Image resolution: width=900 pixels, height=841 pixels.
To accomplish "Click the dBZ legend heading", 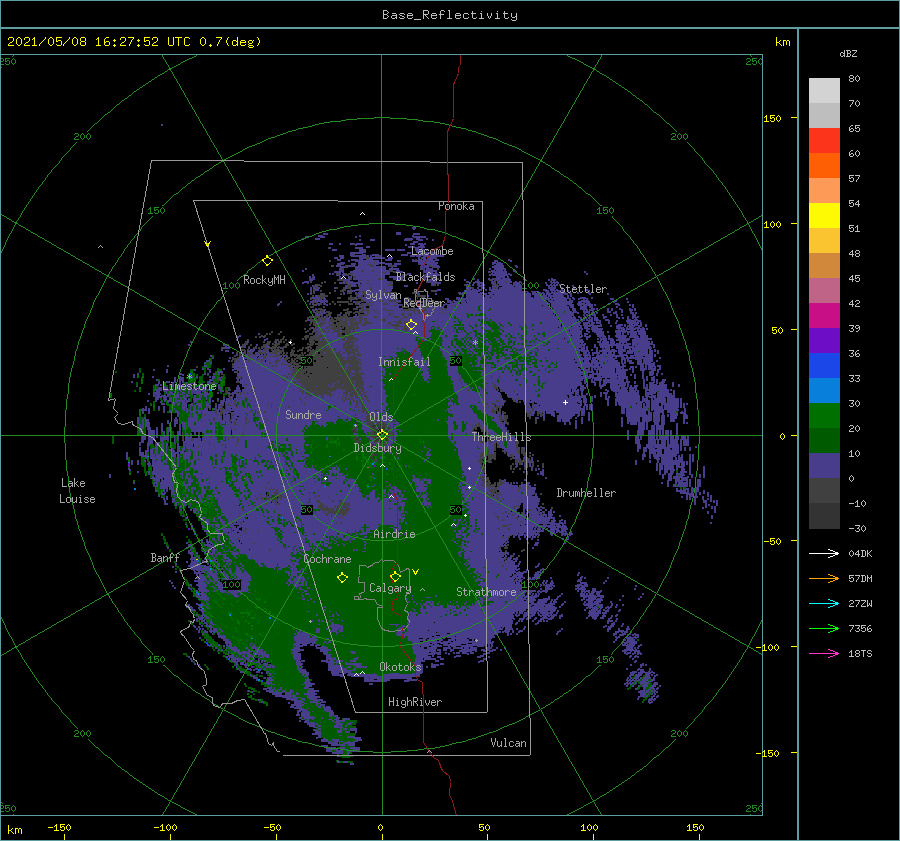I will point(848,54).
